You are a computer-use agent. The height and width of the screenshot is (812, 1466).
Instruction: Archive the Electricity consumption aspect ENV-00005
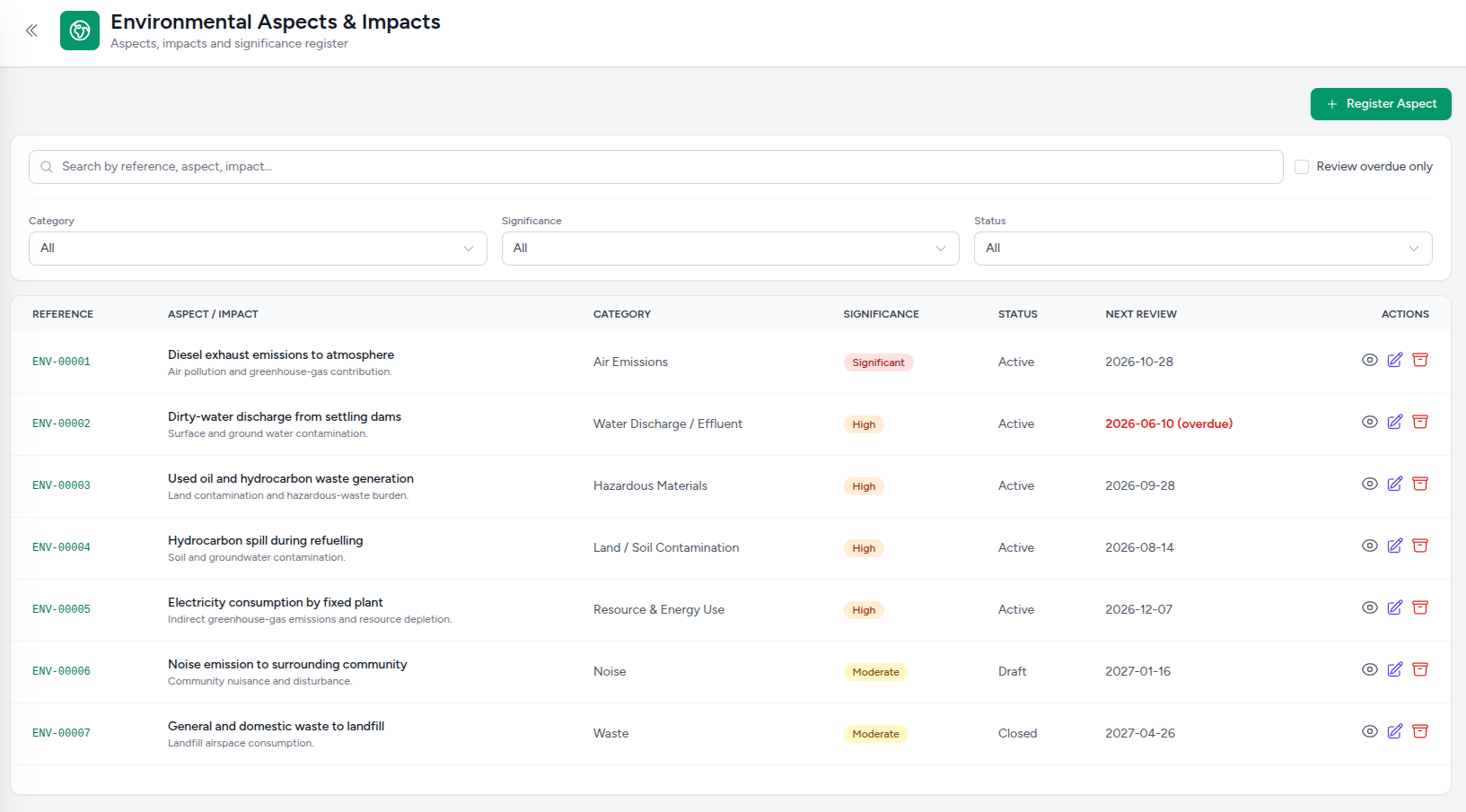1419,607
